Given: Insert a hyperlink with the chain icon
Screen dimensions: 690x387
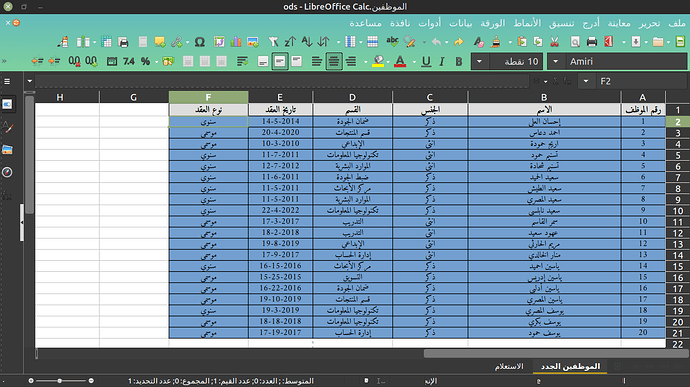Looking at the screenshot, I should point(176,42).
